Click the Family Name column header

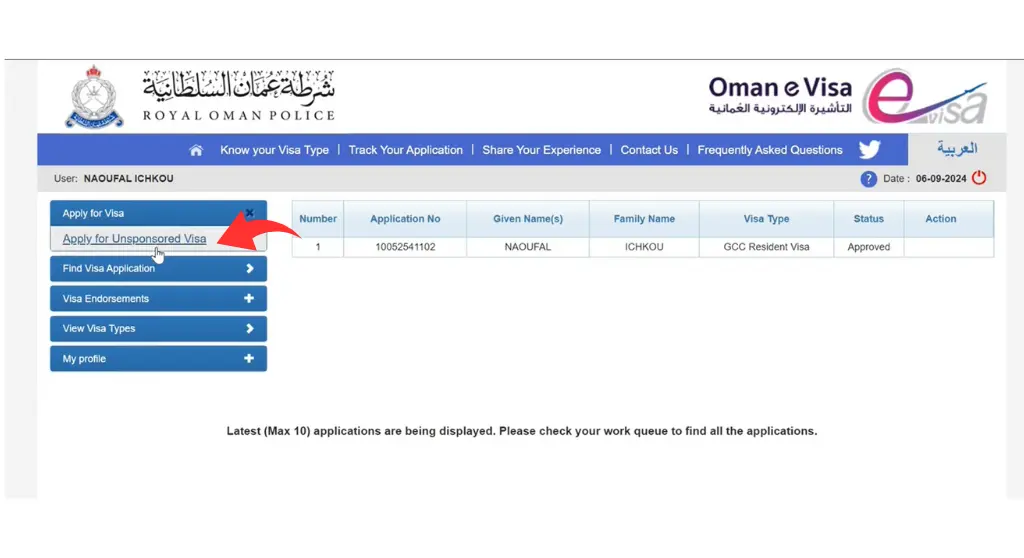pos(644,219)
